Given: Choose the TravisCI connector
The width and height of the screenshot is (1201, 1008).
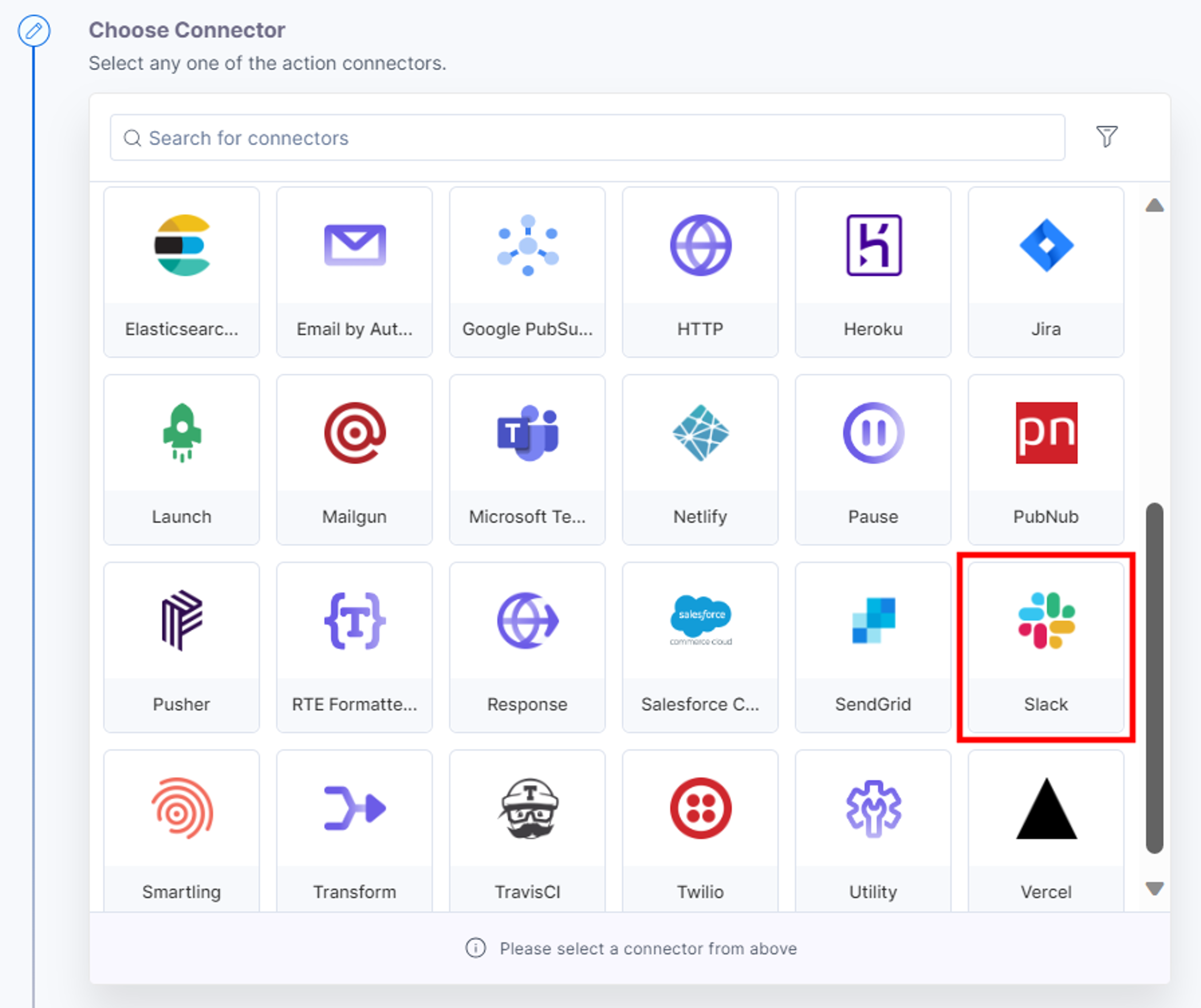Looking at the screenshot, I should point(527,831).
